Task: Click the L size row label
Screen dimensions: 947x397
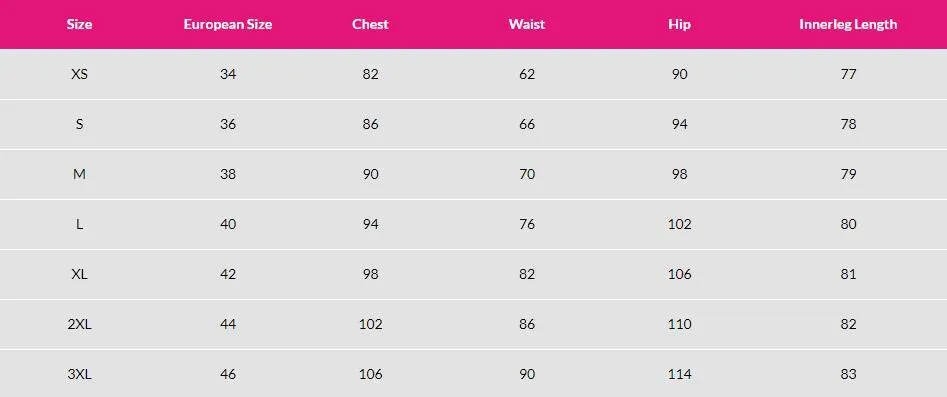Action: click(x=79, y=224)
